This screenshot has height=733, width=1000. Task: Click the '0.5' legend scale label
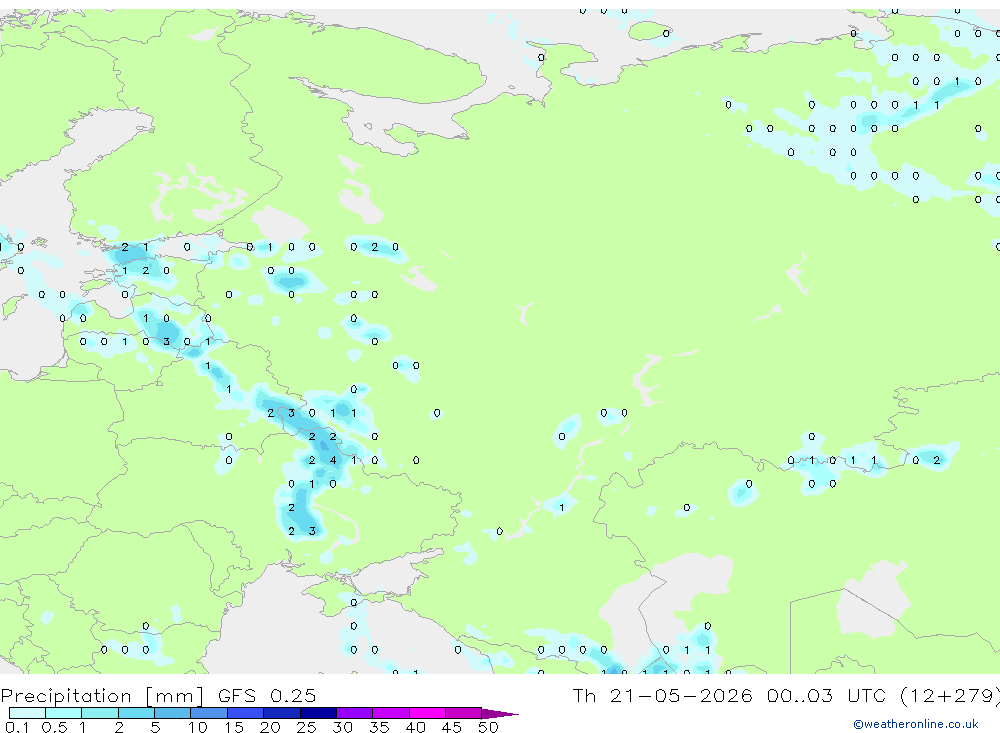(x=54, y=727)
